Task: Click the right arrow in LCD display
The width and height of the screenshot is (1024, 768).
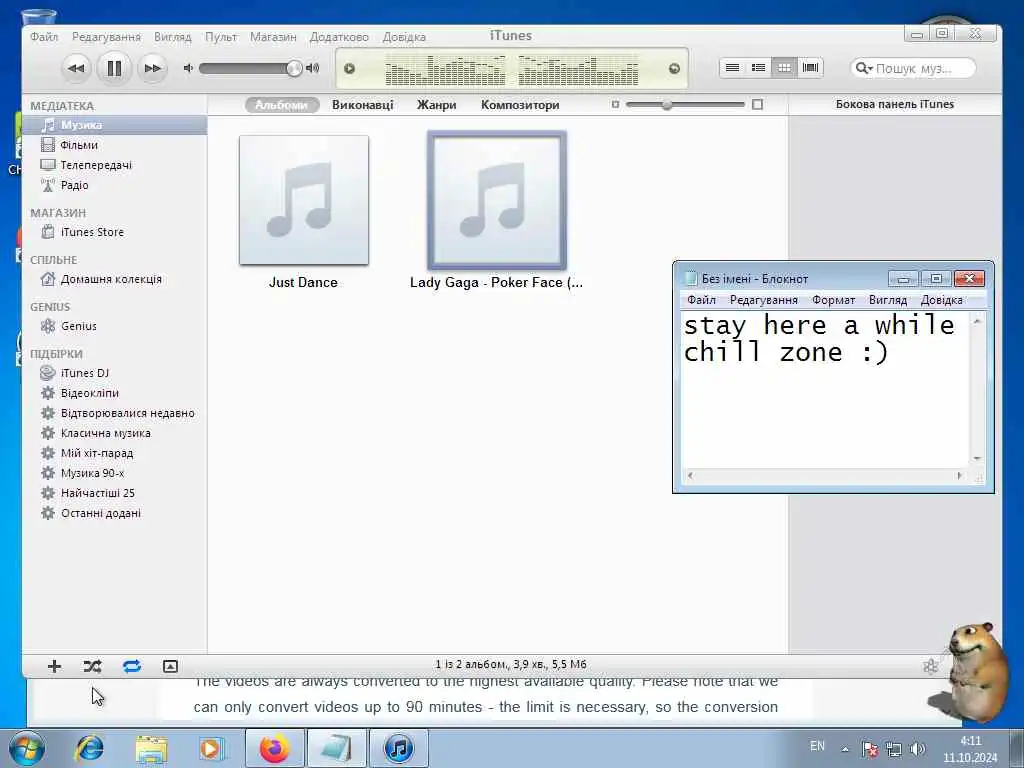Action: [x=675, y=69]
